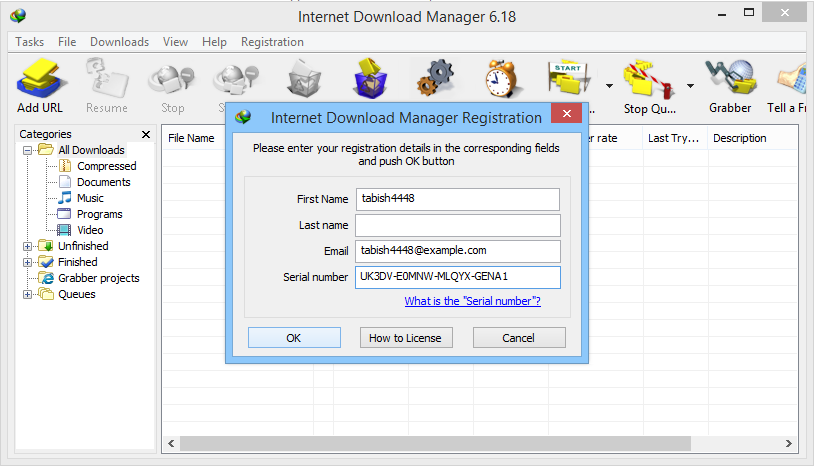Click Cancel in the Registration dialog
This screenshot has width=815, height=467.
pyautogui.click(x=519, y=338)
